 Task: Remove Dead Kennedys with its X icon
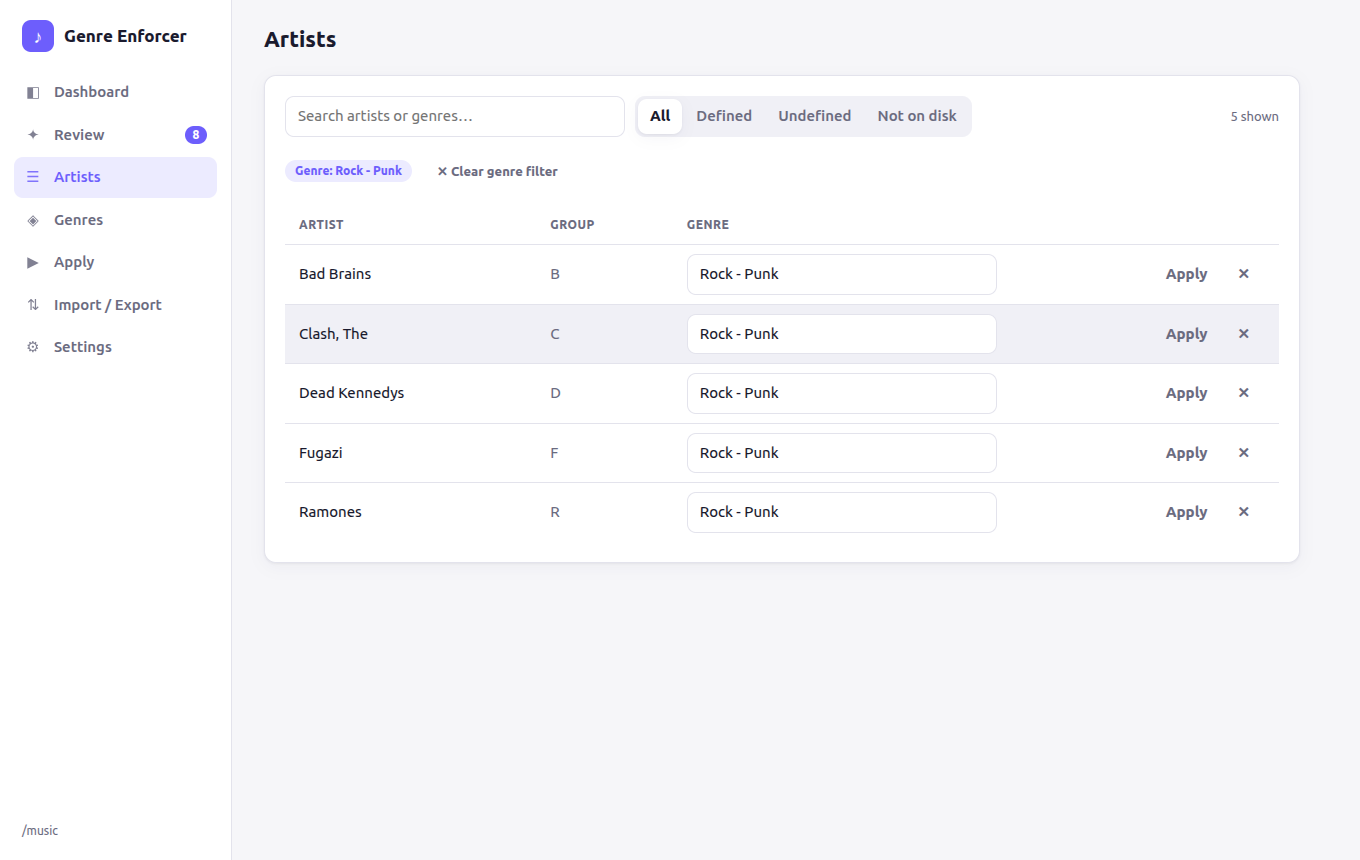[1244, 393]
